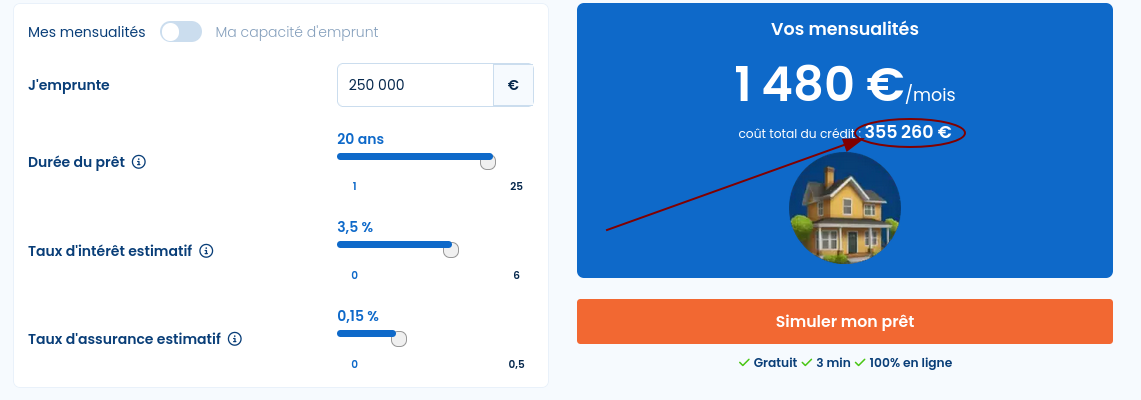Switch to Ma capacité d'emprunt
Image resolution: width=1141 pixels, height=400 pixels.
click(297, 32)
